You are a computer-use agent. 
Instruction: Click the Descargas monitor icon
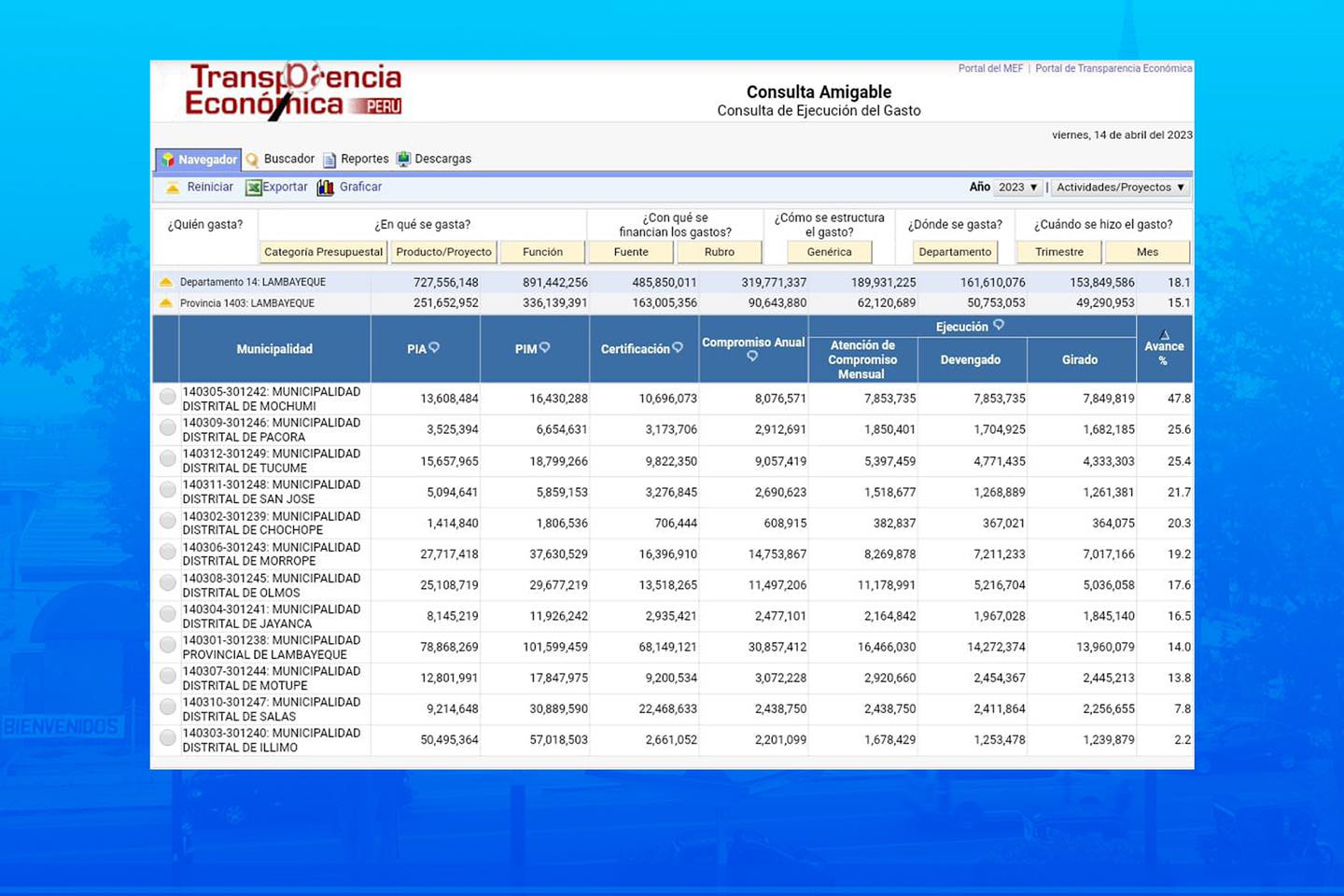click(403, 160)
